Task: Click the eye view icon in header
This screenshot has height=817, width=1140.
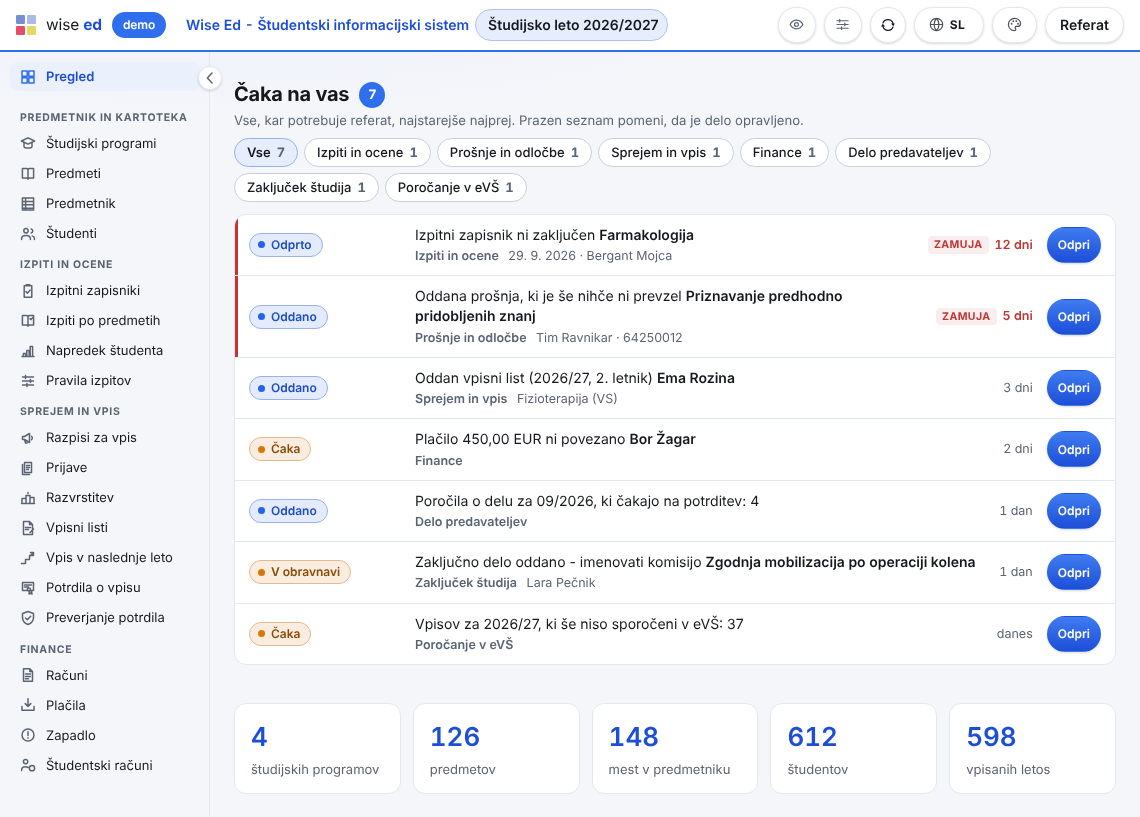Action: (x=797, y=25)
